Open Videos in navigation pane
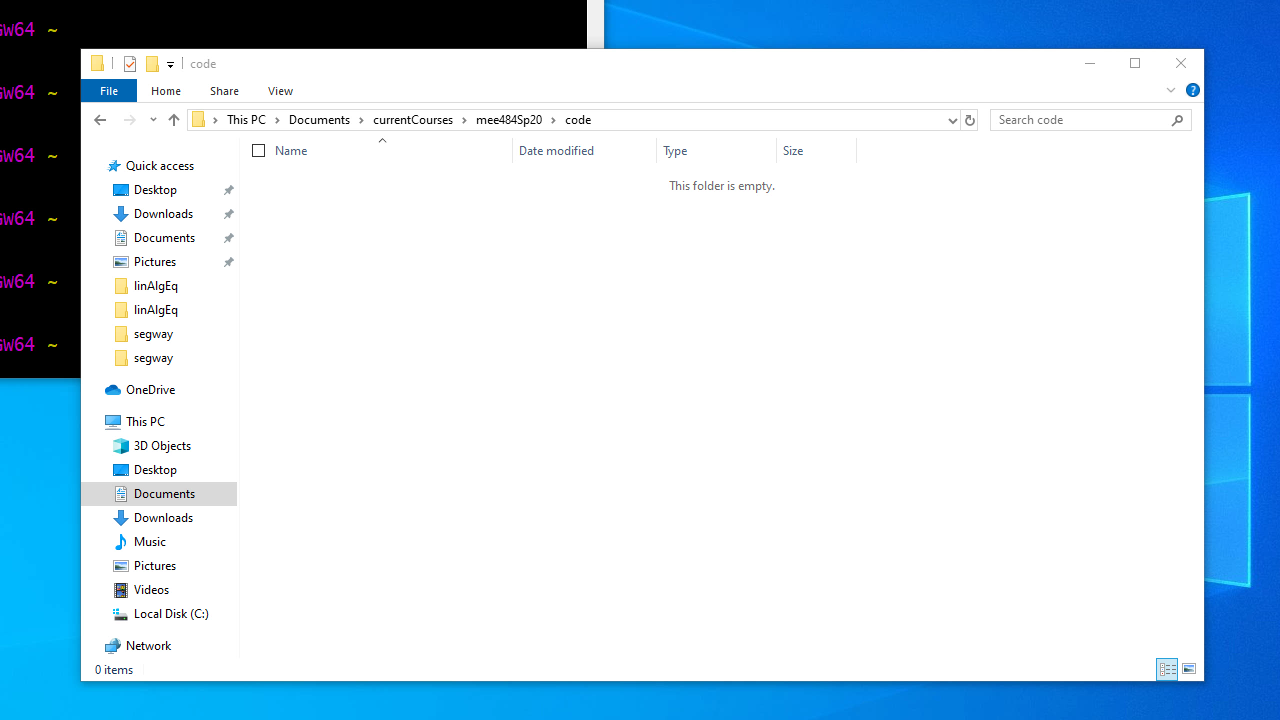Viewport: 1280px width, 720px height. pos(151,590)
